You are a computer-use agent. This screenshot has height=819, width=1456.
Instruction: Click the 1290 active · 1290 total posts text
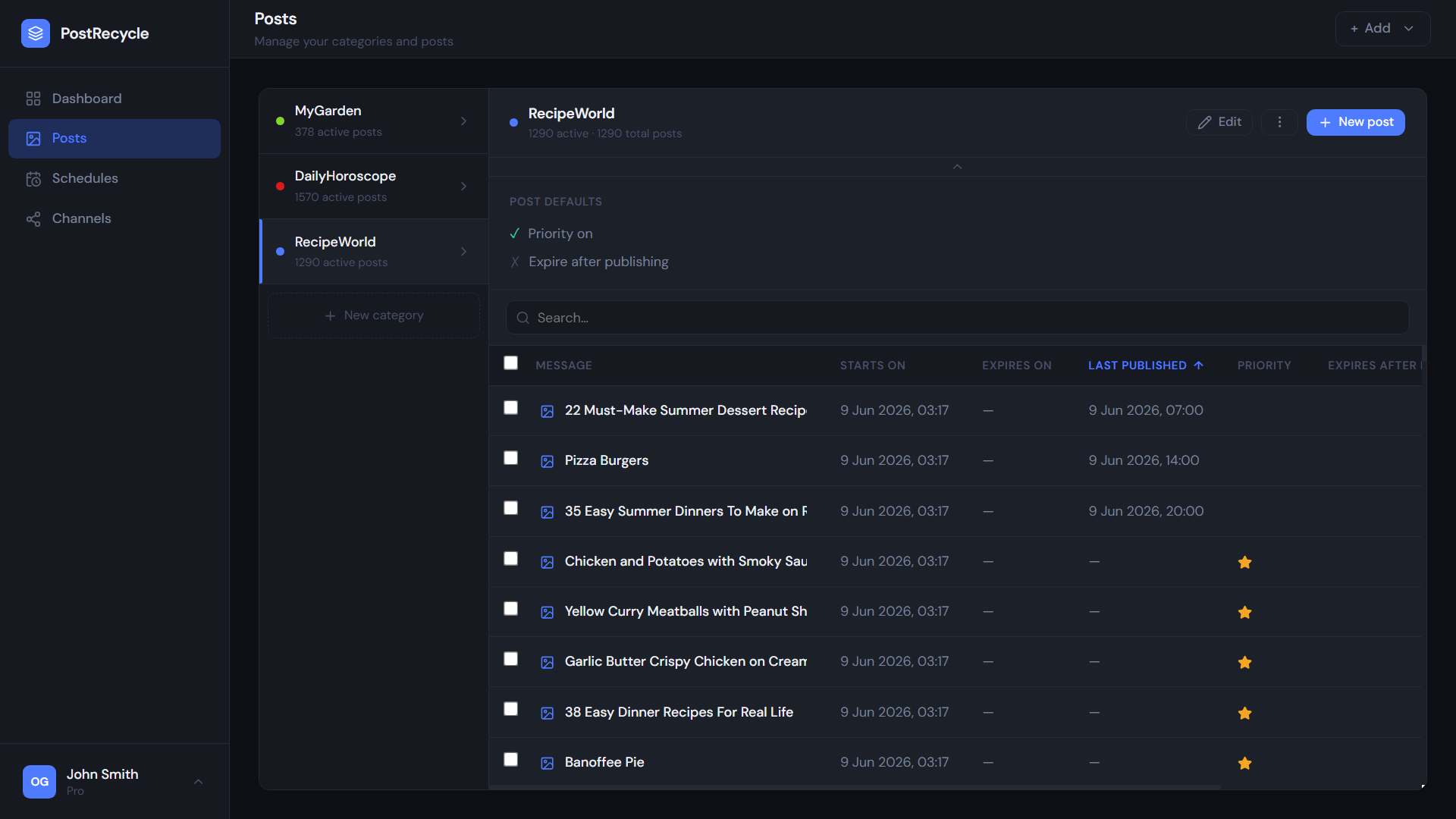pyautogui.click(x=604, y=133)
